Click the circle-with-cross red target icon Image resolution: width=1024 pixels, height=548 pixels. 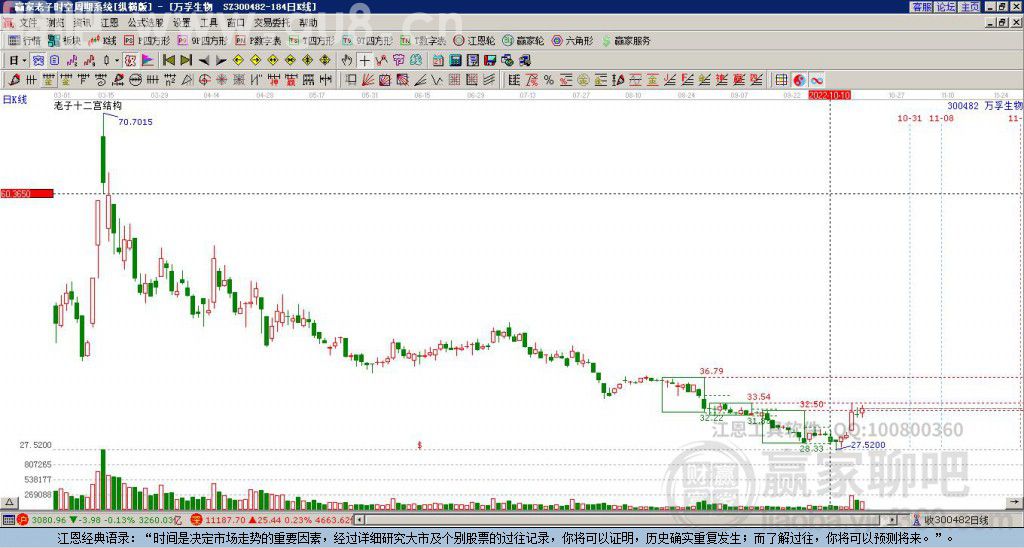(x=204, y=80)
